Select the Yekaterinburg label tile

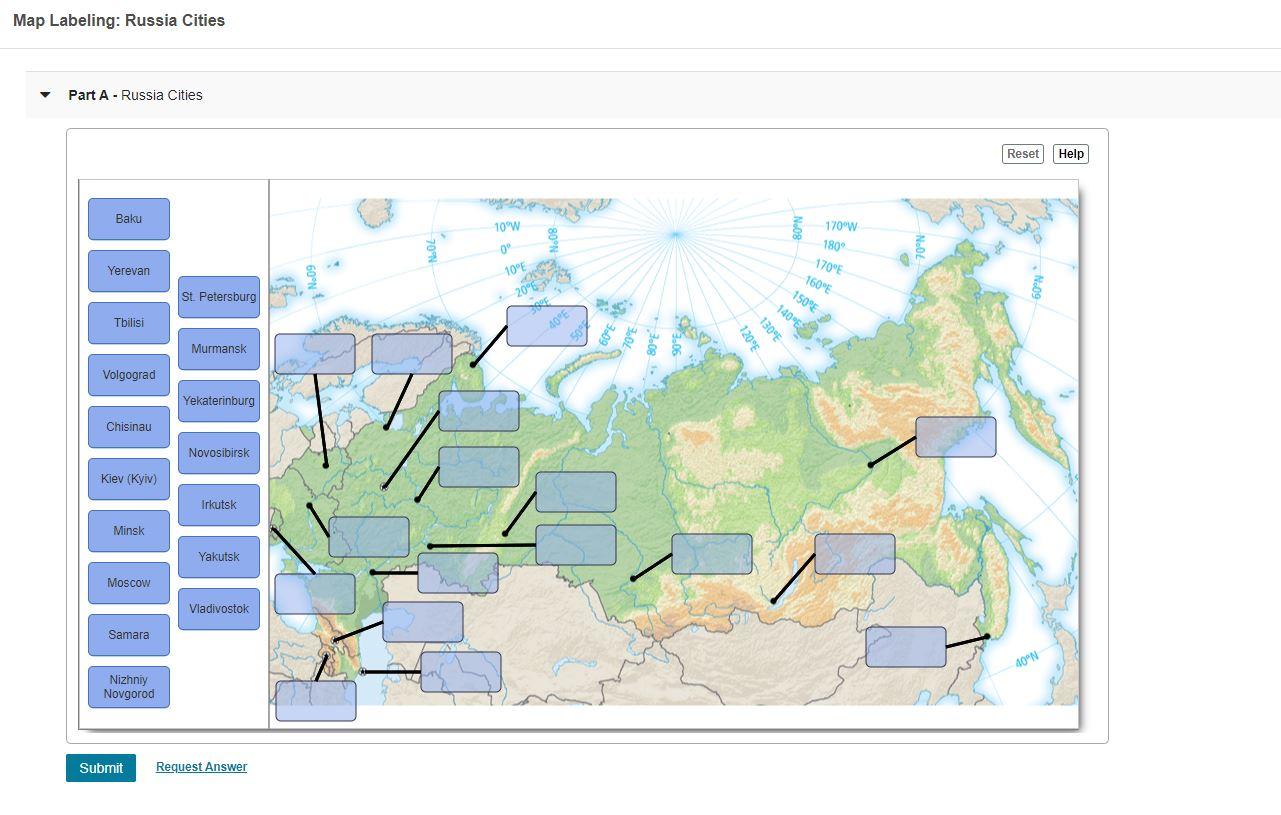219,401
